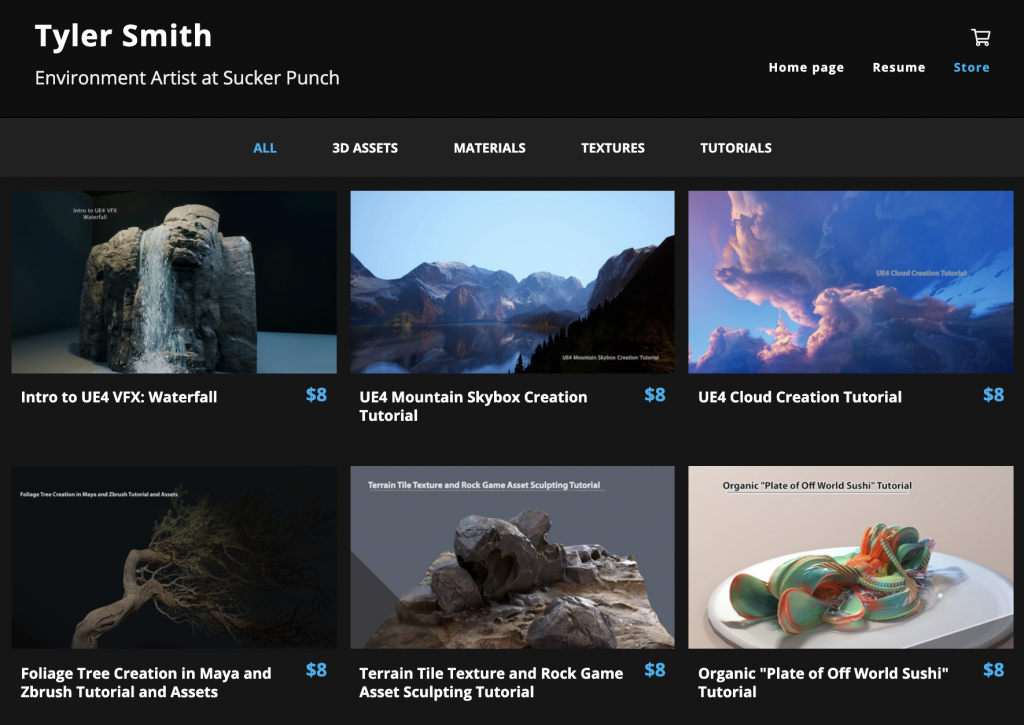
Task: Click the Store navigation link
Action: coord(971,68)
